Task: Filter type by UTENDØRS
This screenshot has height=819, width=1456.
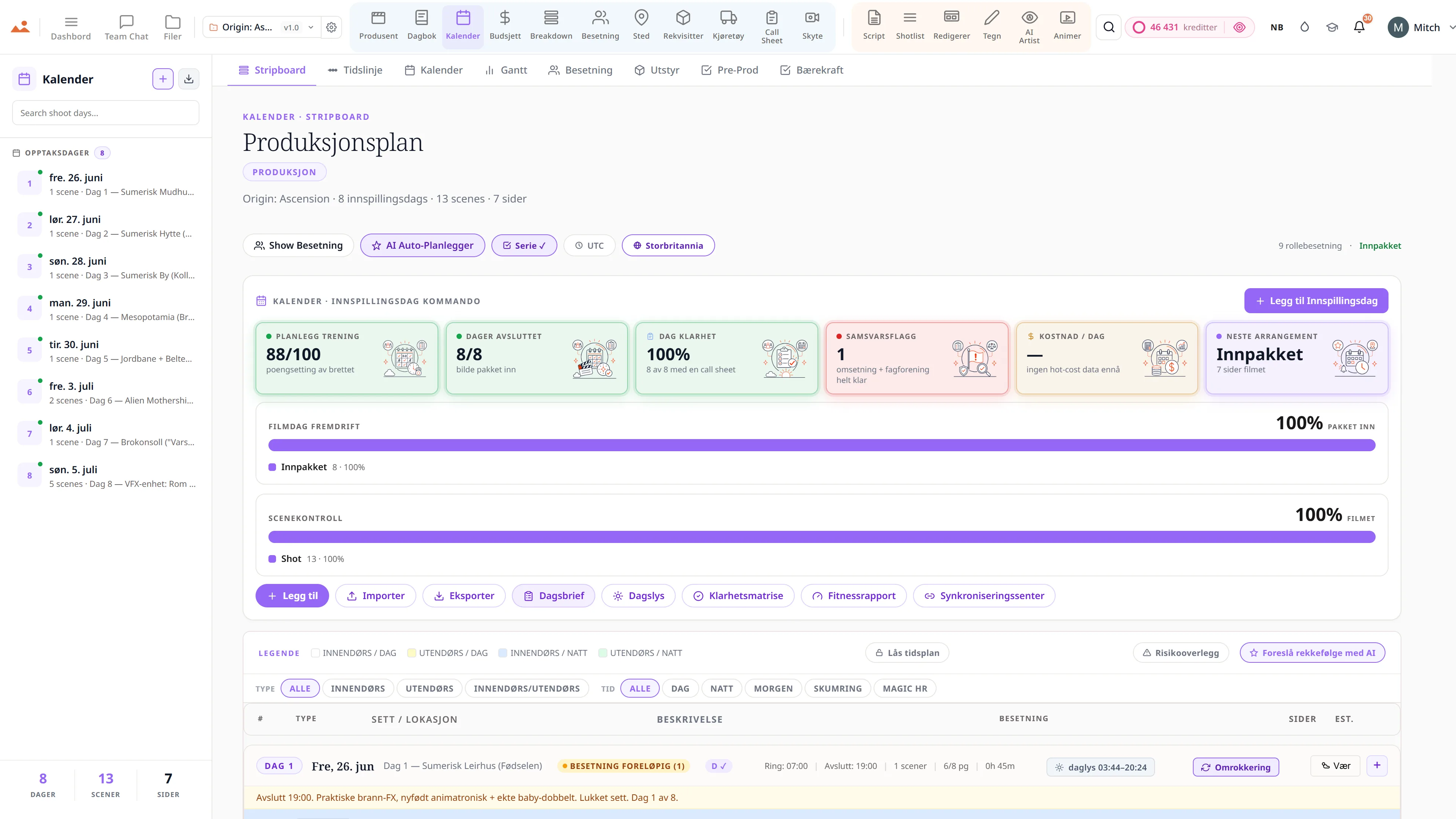Action: (x=430, y=689)
